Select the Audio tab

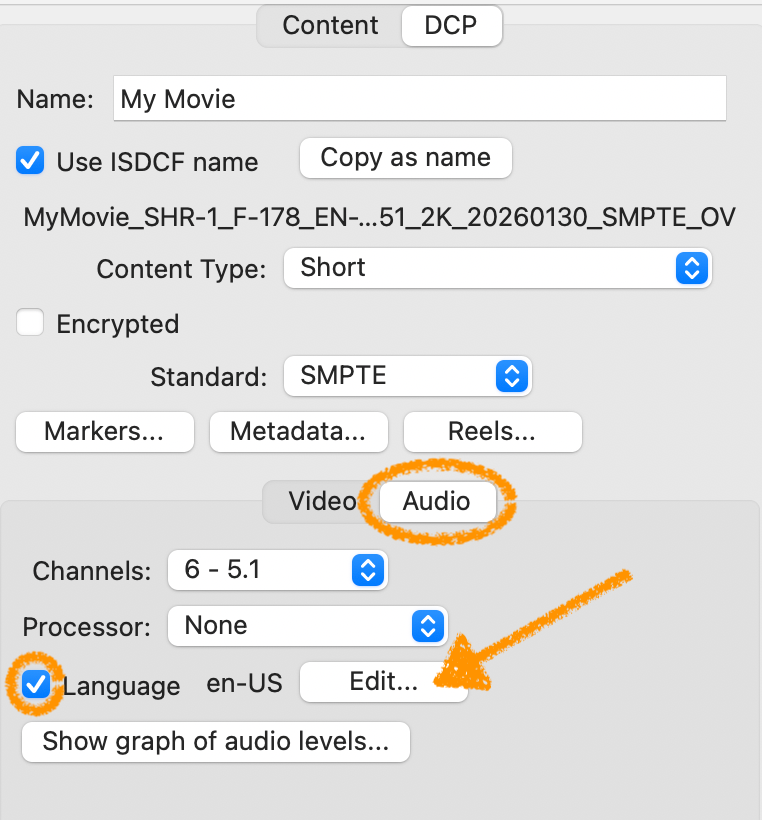pos(437,501)
